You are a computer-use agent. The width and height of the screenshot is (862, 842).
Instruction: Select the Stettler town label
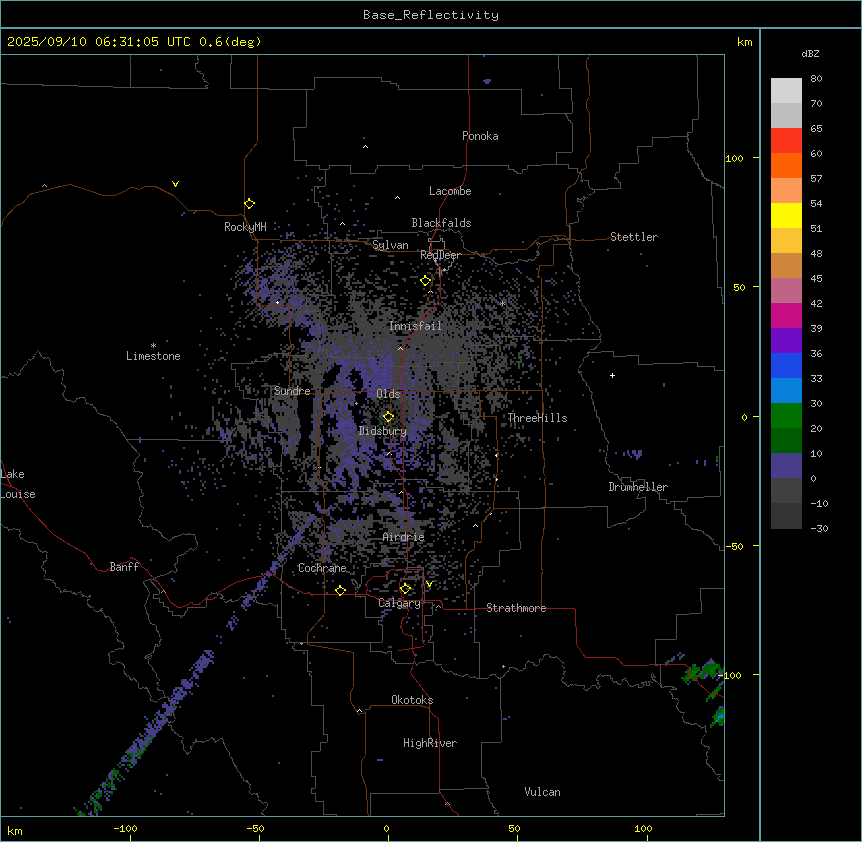pyautogui.click(x=634, y=237)
